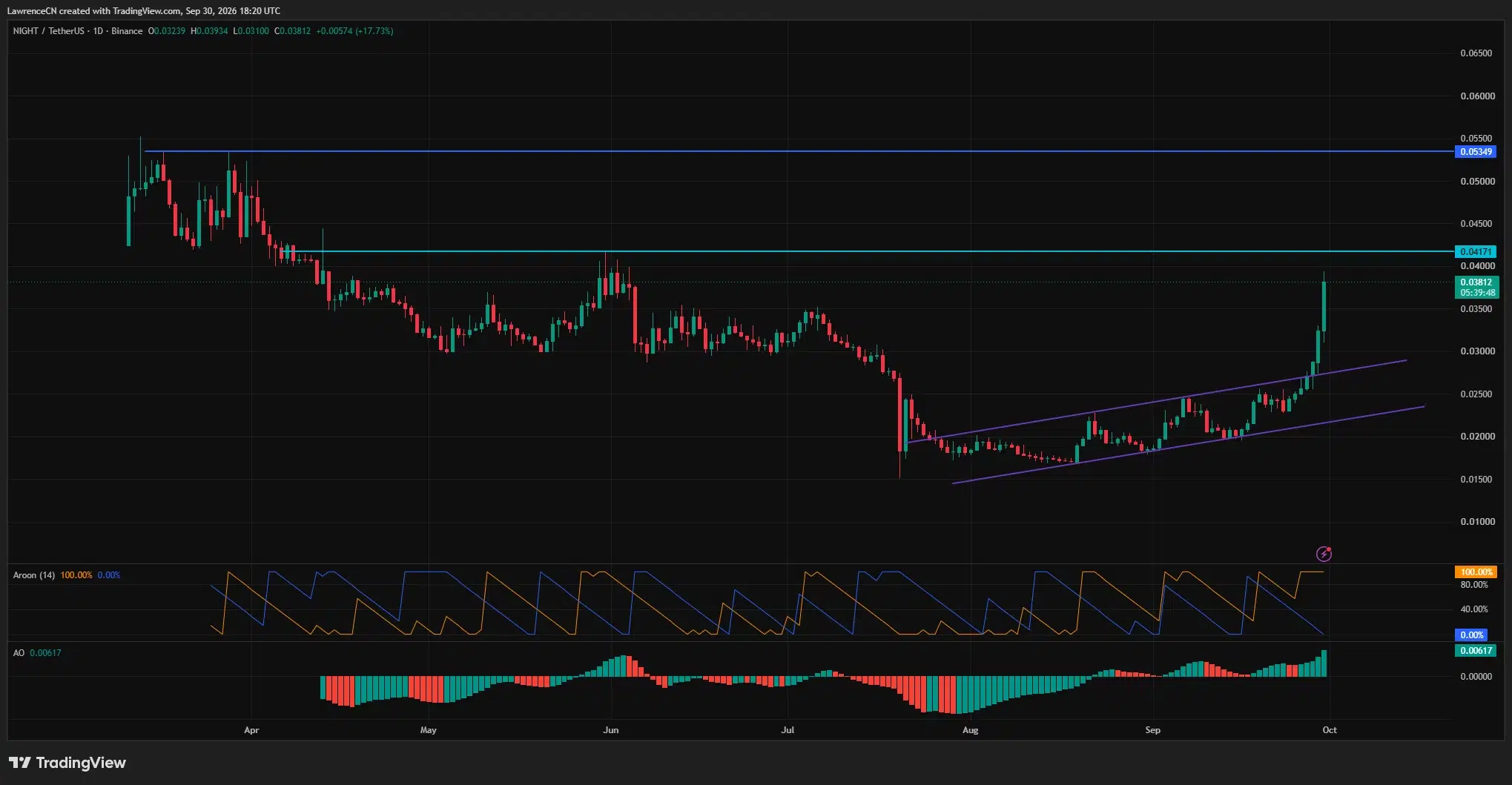Click the 0.06500 price axis label

pos(1477,53)
